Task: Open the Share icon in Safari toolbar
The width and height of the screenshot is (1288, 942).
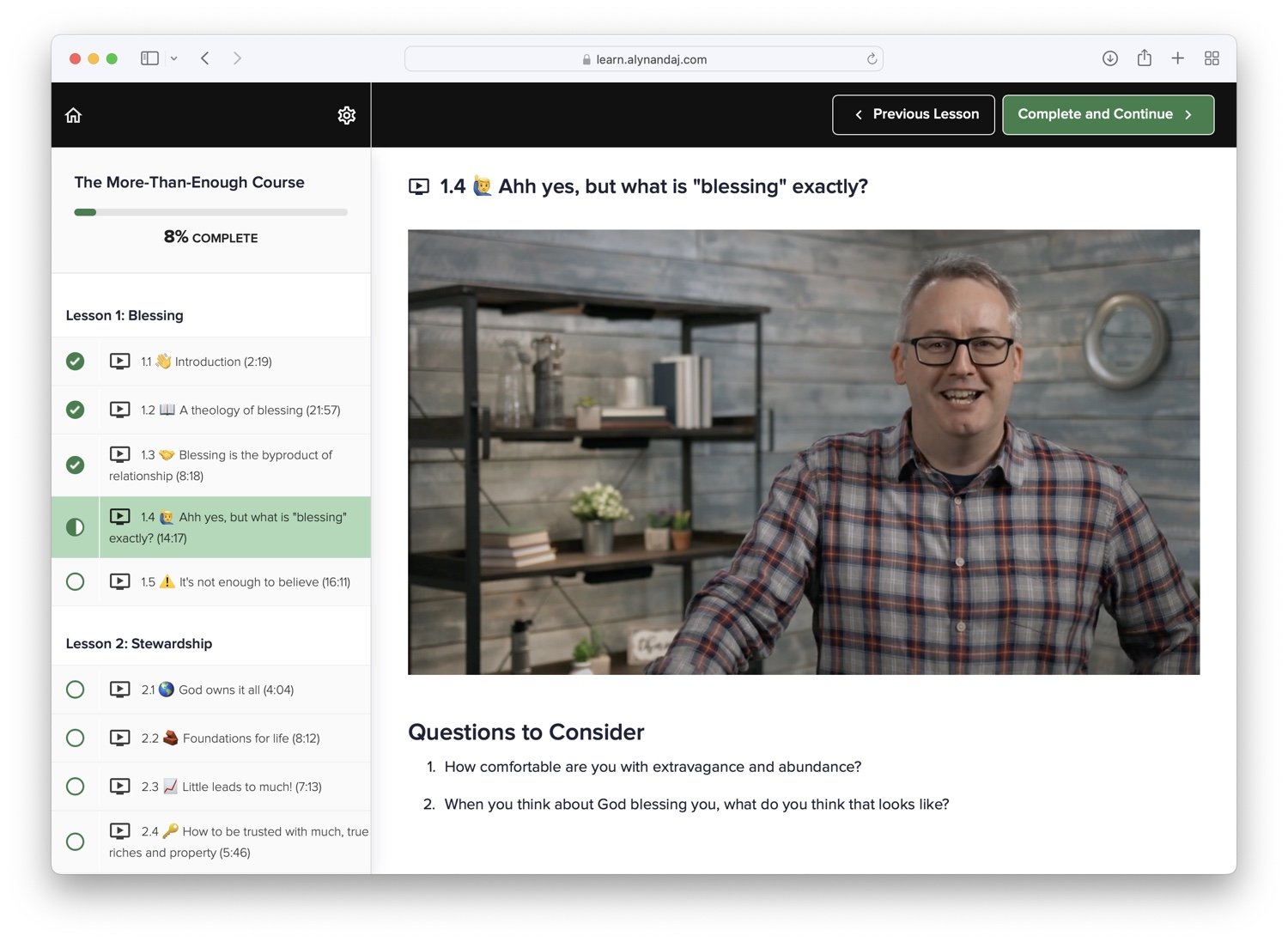Action: pyautogui.click(x=1144, y=58)
